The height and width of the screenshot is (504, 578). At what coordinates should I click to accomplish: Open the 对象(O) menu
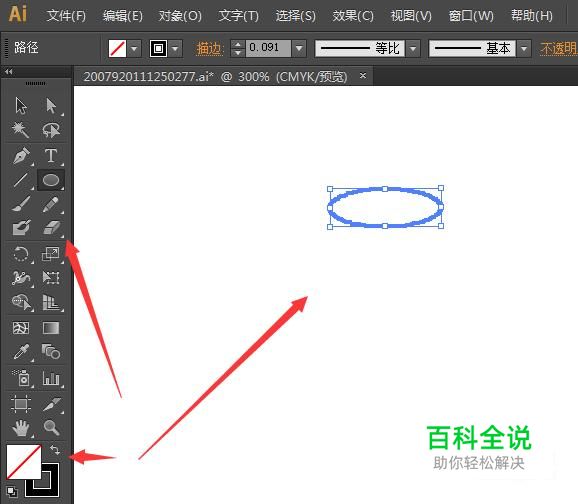click(180, 16)
